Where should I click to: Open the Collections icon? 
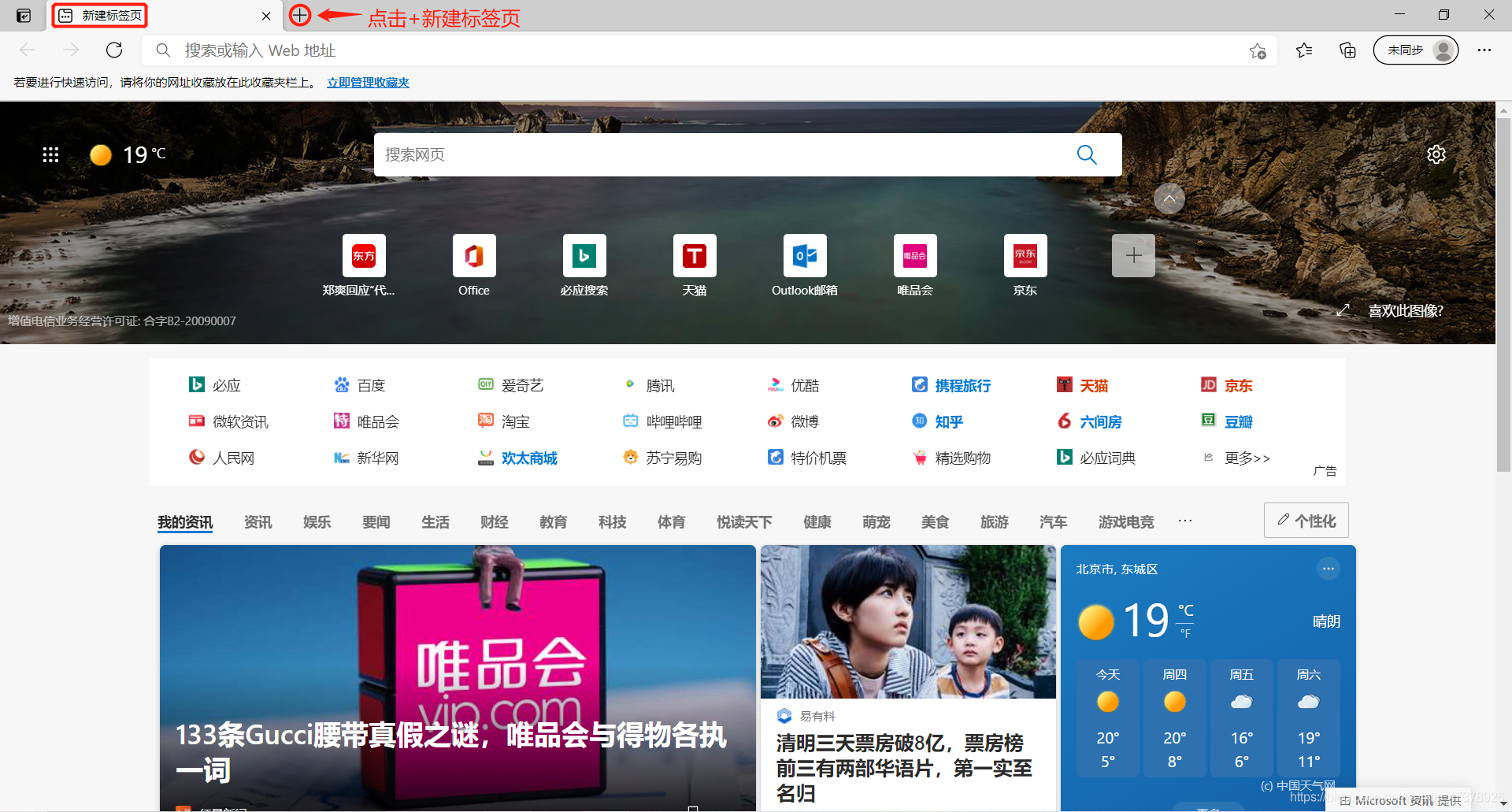[x=1347, y=50]
